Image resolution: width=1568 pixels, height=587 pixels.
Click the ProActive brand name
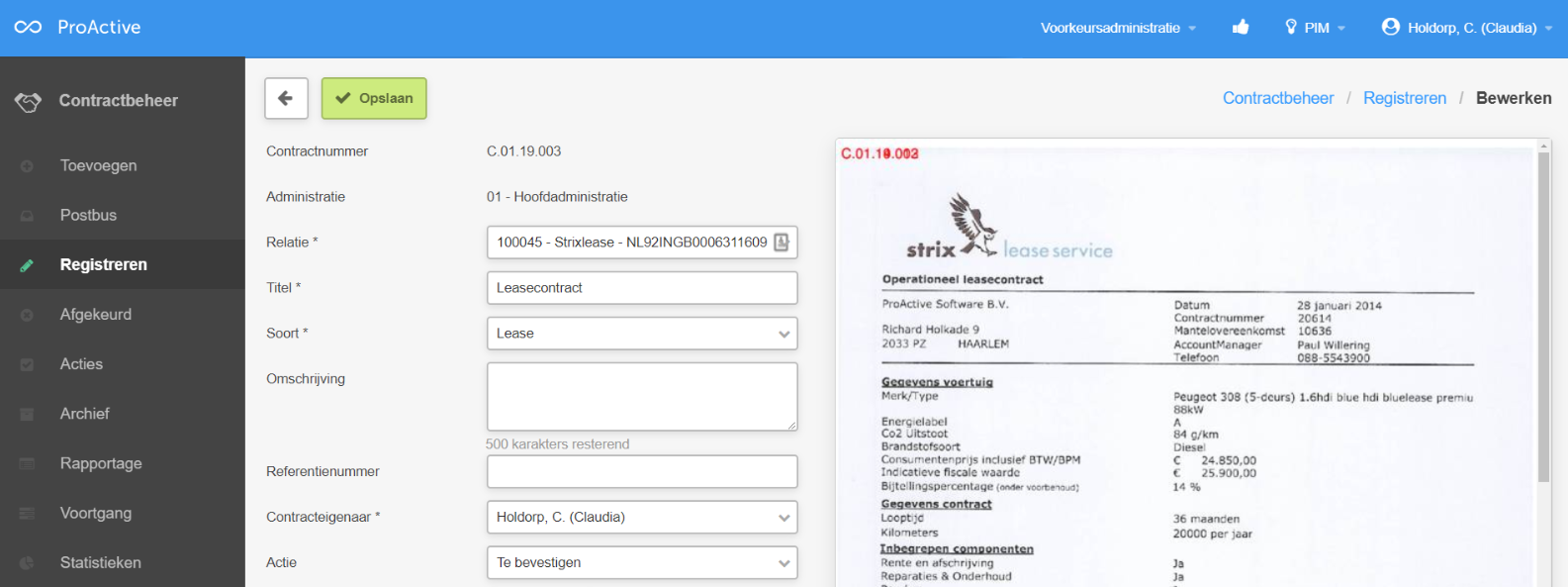99,27
